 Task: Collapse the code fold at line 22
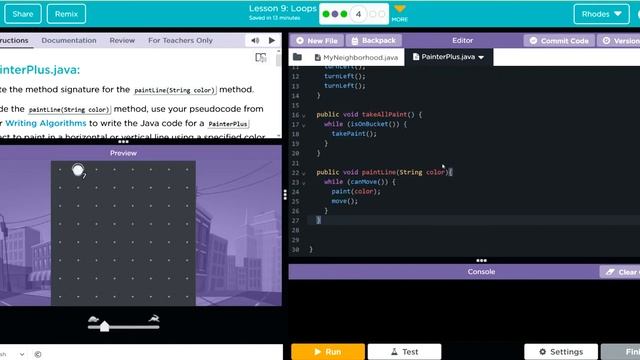pyautogui.click(x=304, y=173)
